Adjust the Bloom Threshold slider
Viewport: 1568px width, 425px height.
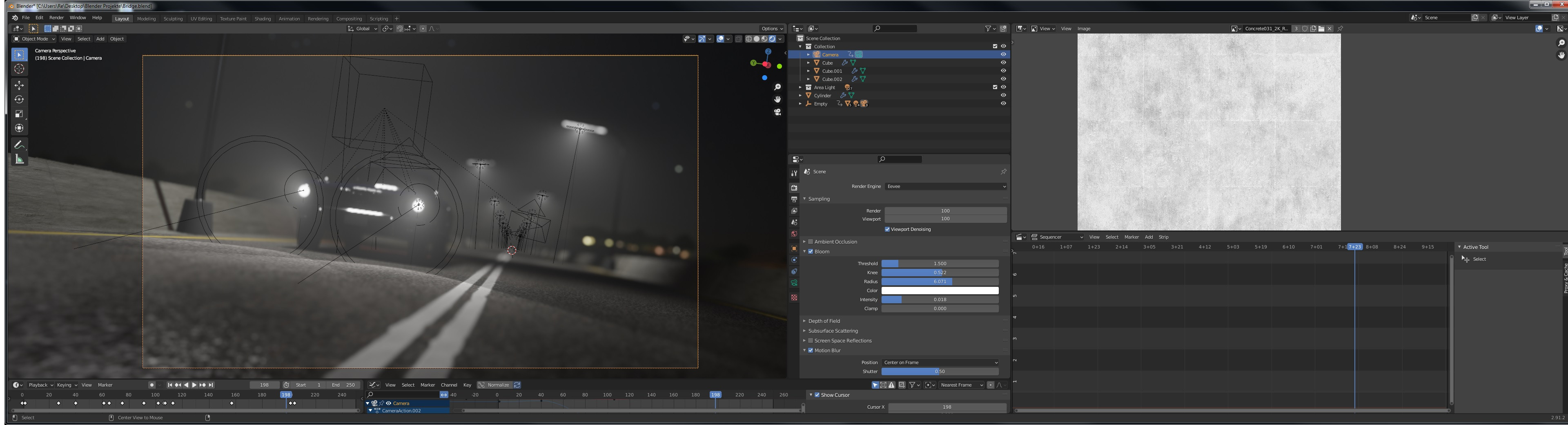(940, 264)
